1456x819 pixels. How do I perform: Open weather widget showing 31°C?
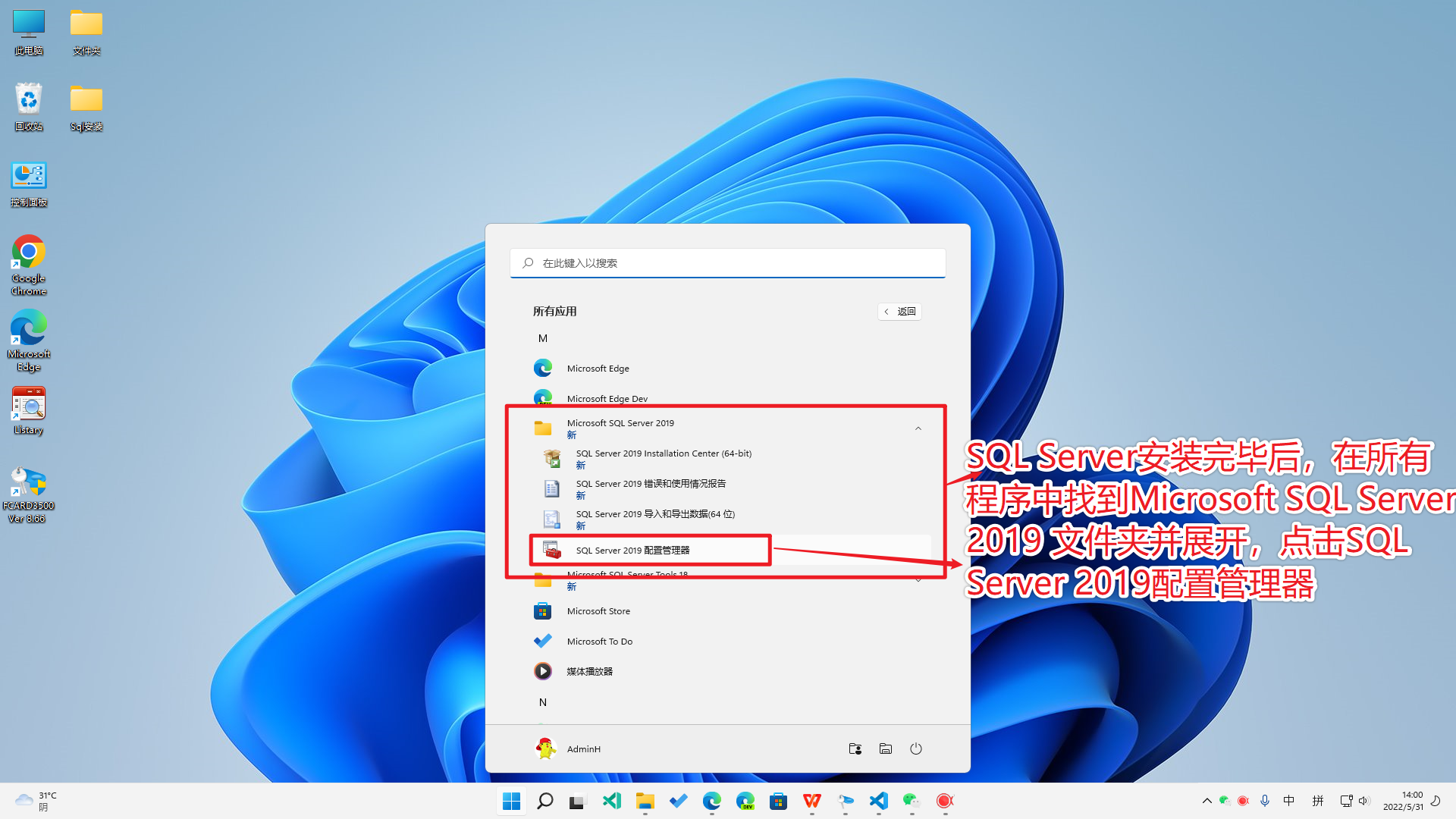(x=36, y=801)
